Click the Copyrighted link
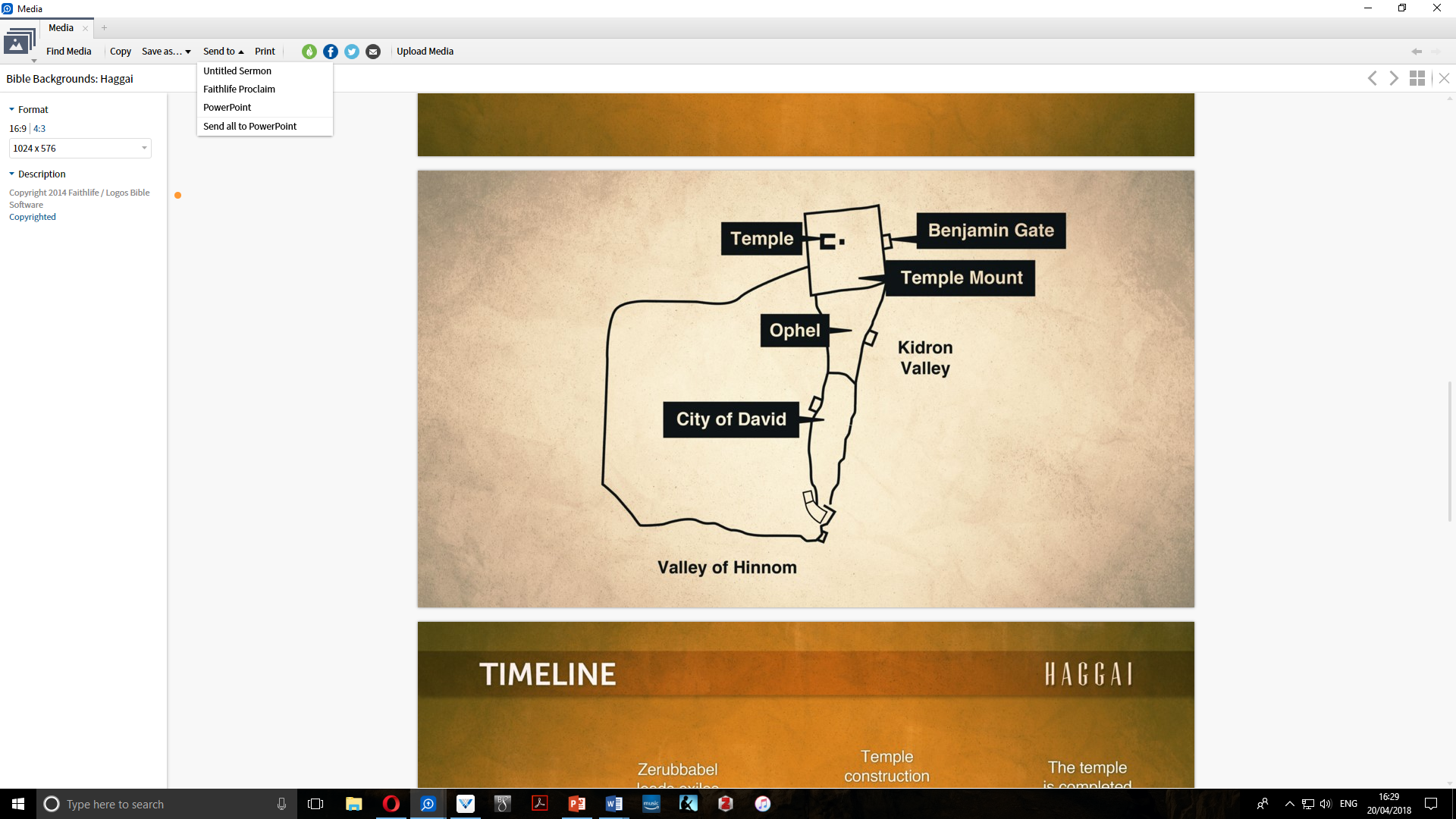Image resolution: width=1456 pixels, height=819 pixels. [x=33, y=217]
